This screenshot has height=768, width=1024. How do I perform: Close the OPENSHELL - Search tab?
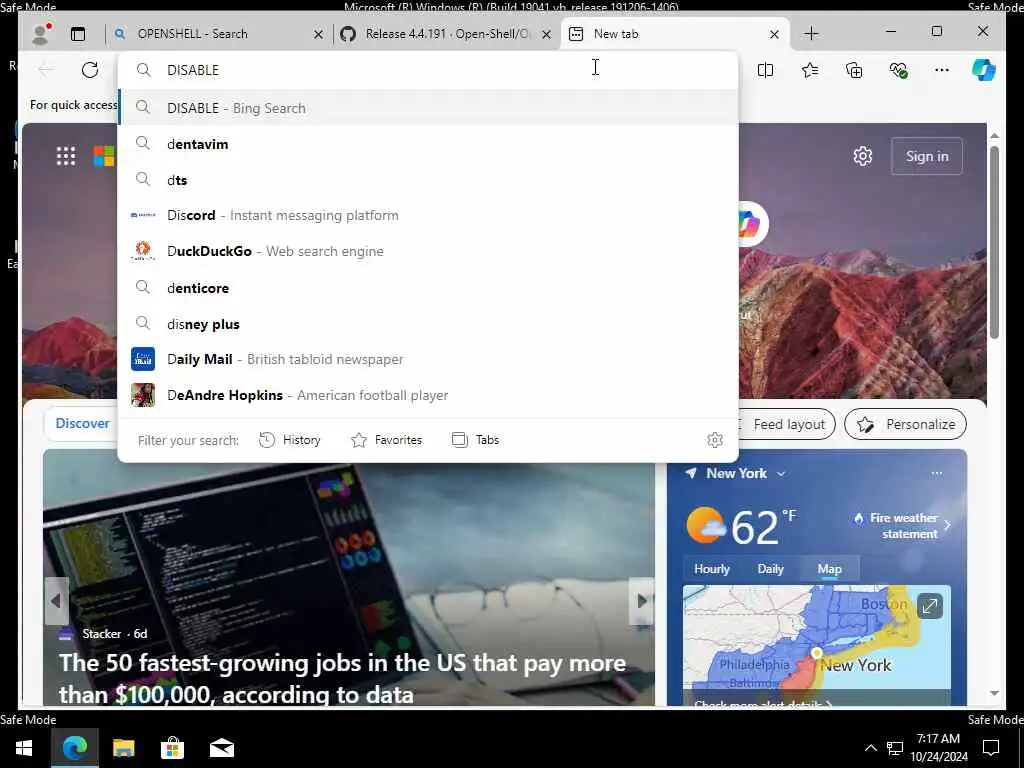click(318, 35)
